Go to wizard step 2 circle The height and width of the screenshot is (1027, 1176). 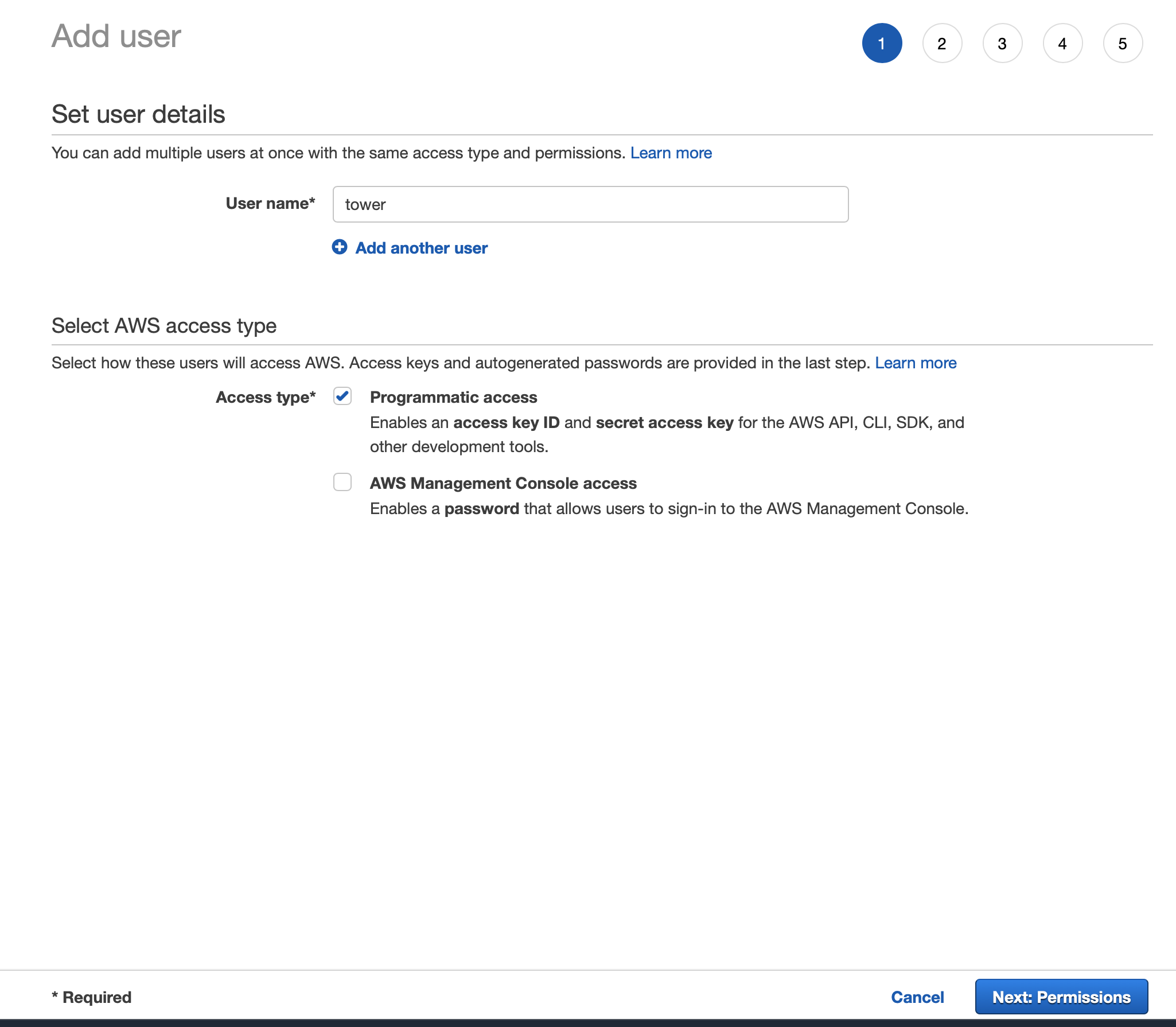click(942, 44)
